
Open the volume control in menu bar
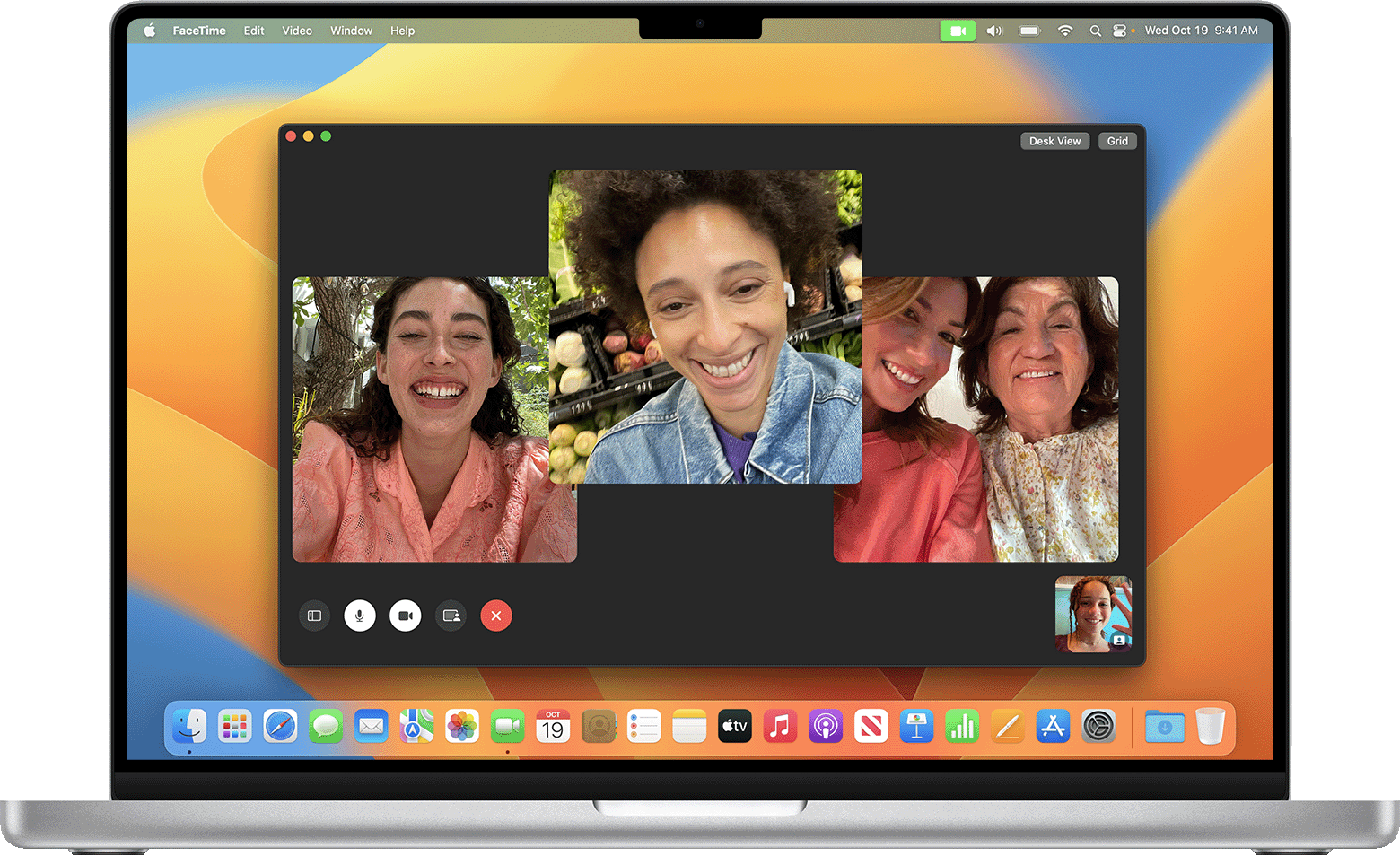click(993, 30)
